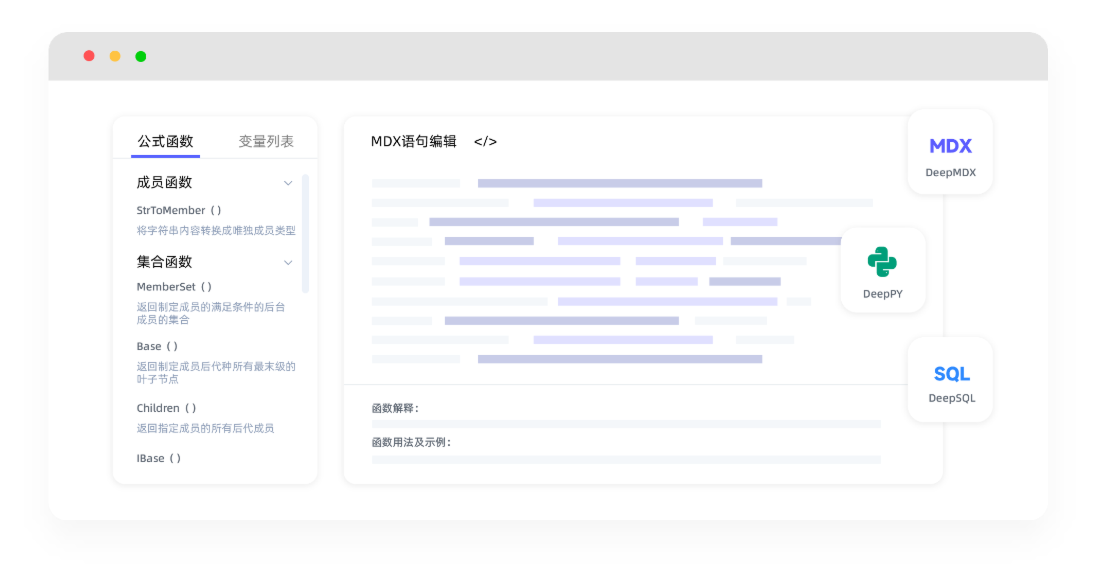Click the function list scrollbar
Screen dimensions: 1096x584
tap(305, 234)
